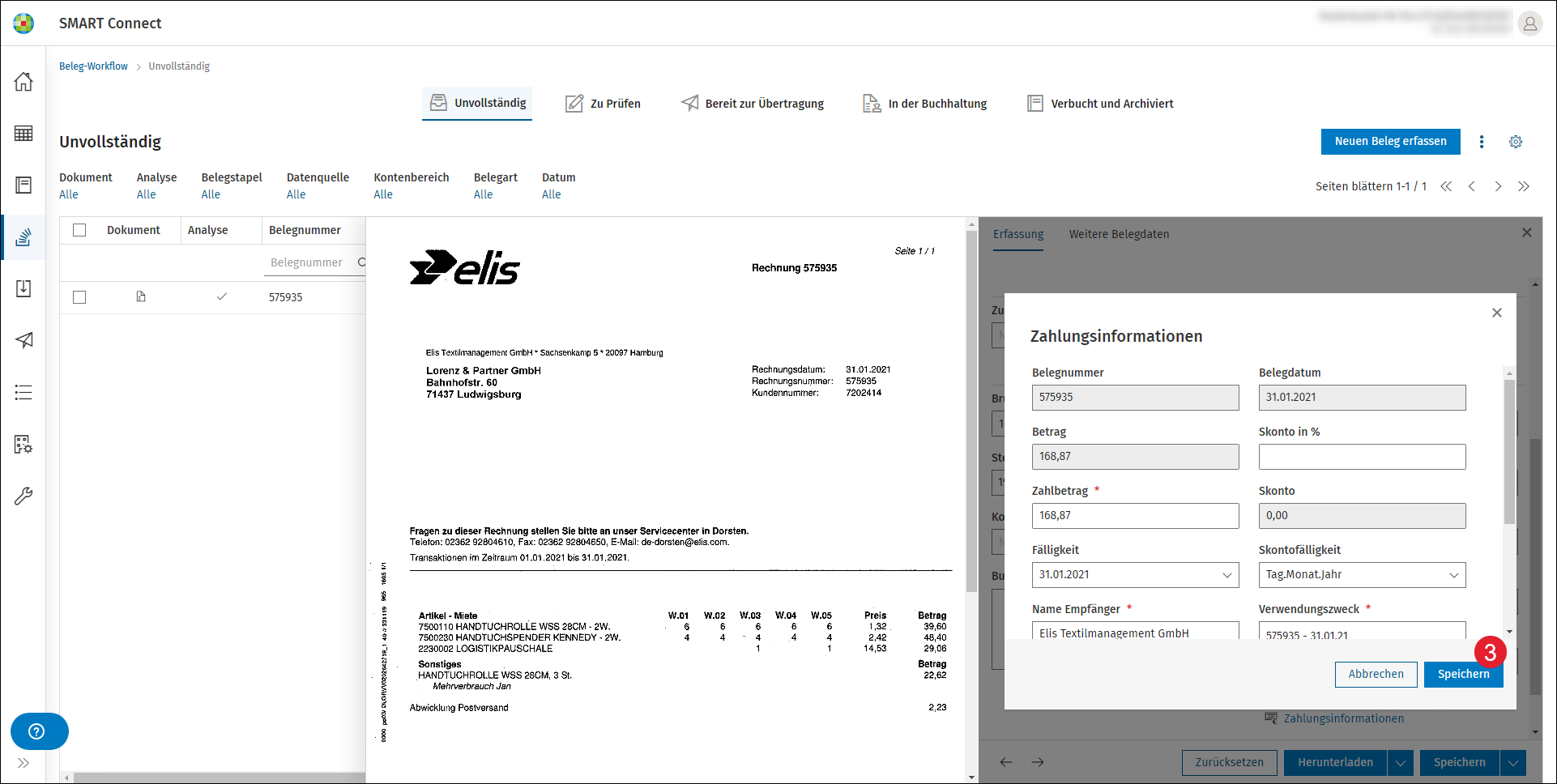This screenshot has height=784, width=1557.
Task: Close the Zahlungsinformationen dialog with X
Action: tap(1497, 313)
